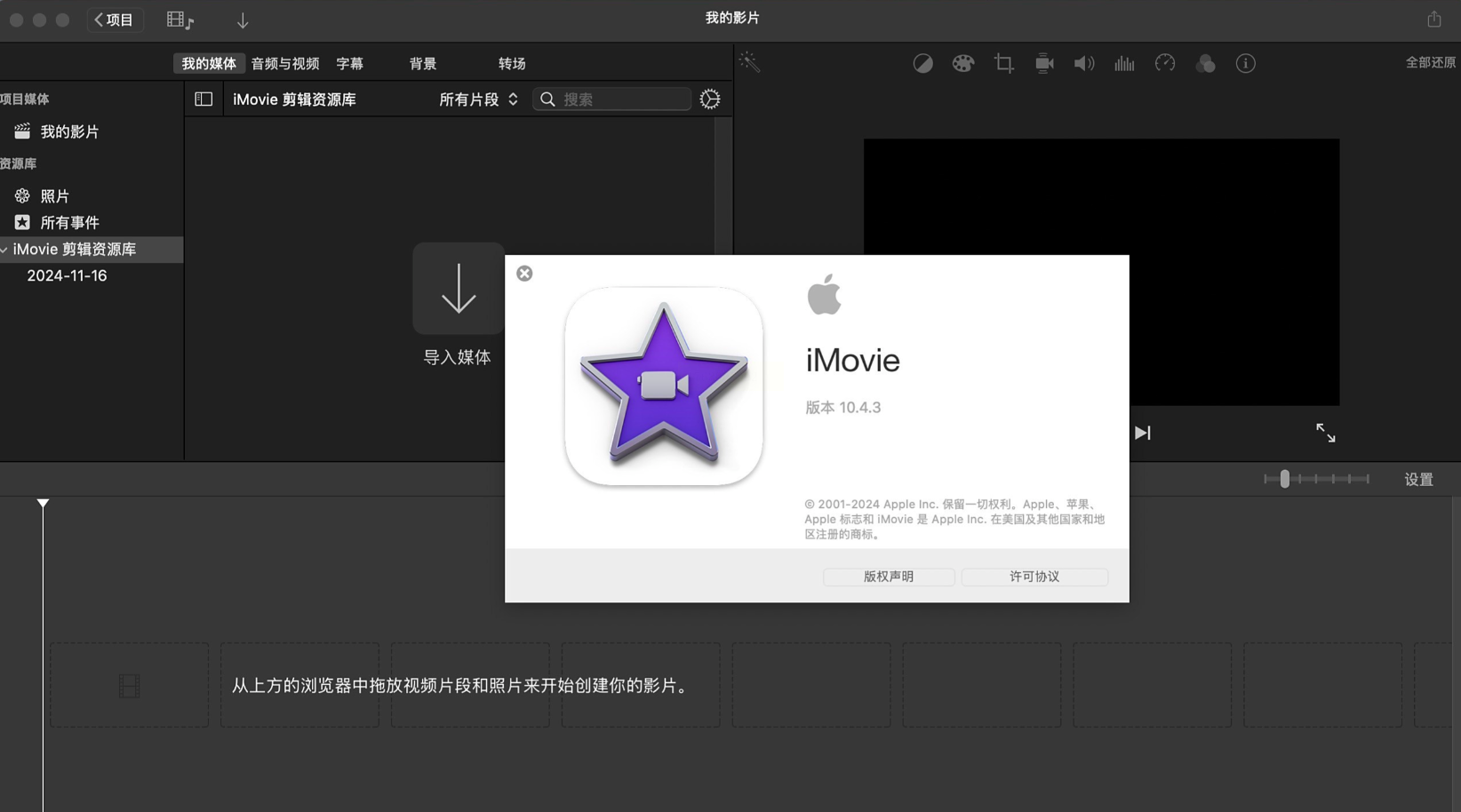Open the share icon in title bar
The image size is (1461, 812).
1433,19
